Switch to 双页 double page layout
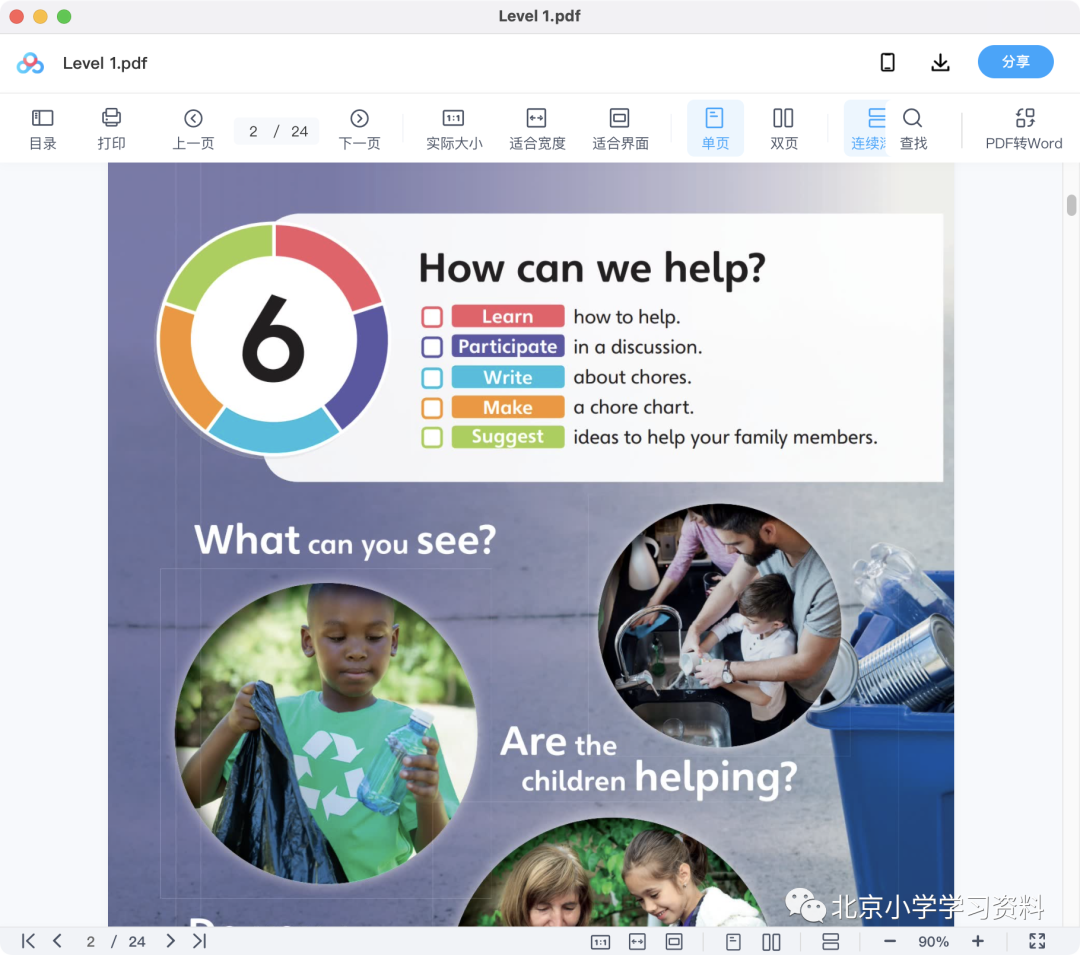1080x955 pixels. click(x=784, y=129)
